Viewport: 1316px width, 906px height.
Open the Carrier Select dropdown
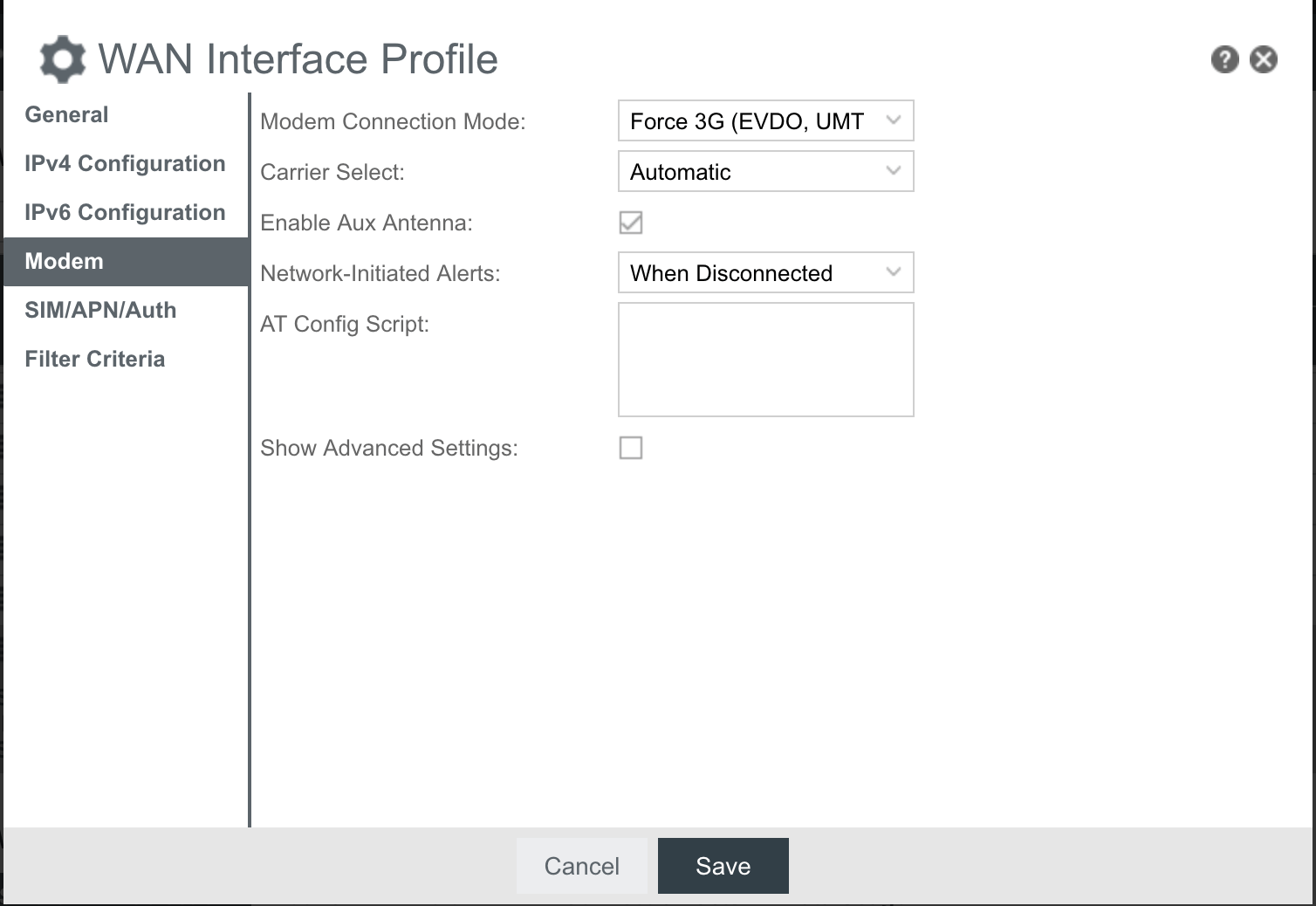[765, 171]
